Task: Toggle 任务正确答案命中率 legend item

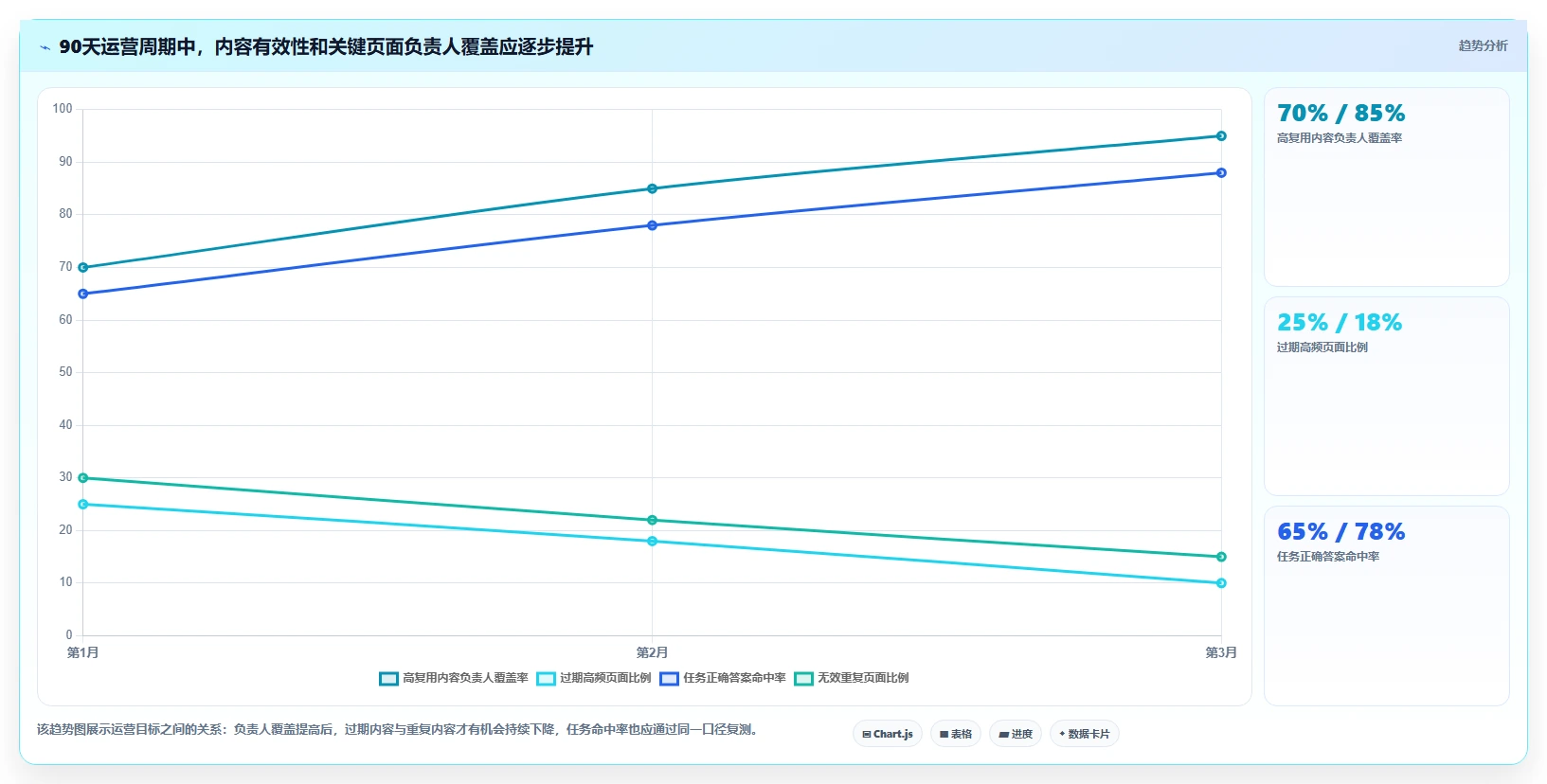Action: [x=723, y=678]
